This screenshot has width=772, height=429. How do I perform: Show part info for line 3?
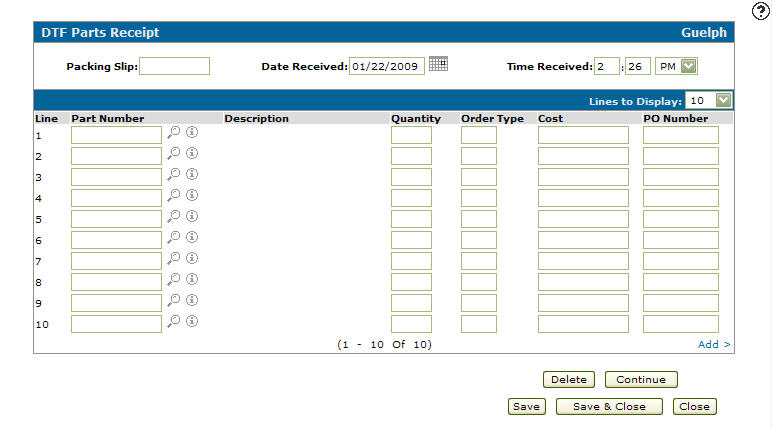pyautogui.click(x=192, y=174)
